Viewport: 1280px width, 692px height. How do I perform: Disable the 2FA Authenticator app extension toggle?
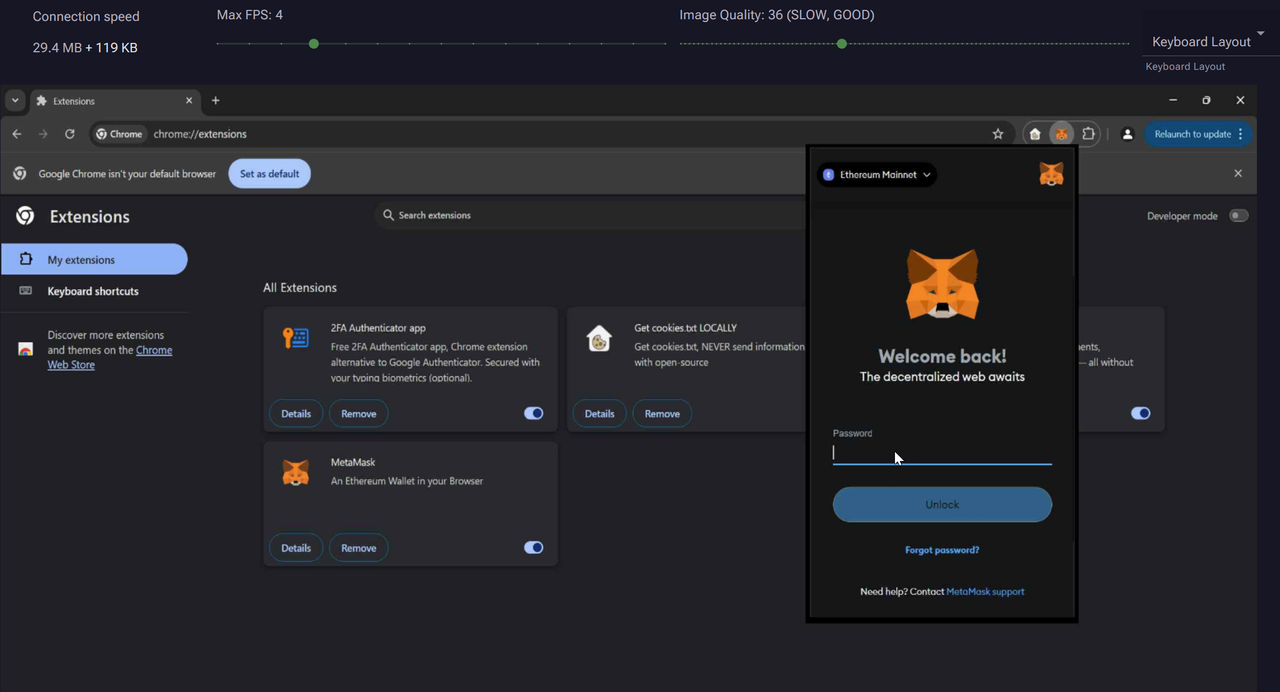(x=534, y=413)
